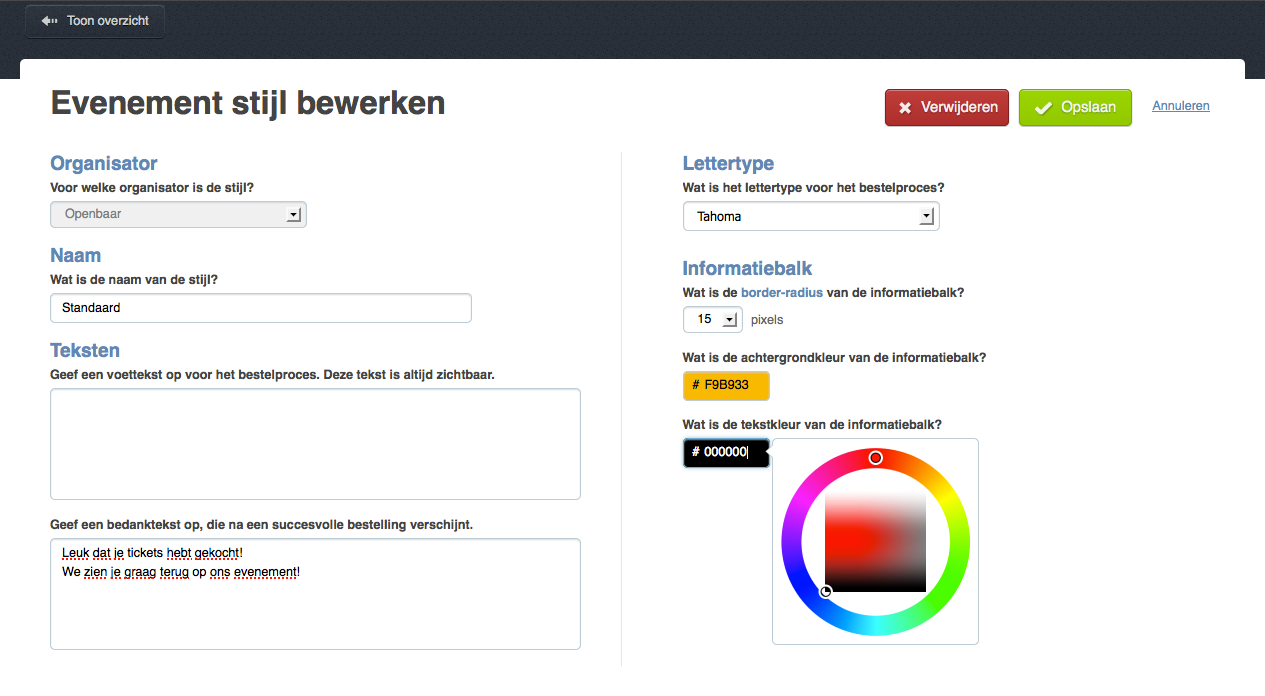Click the 000000 text color field
This screenshot has height=696, width=1265.
tap(726, 453)
